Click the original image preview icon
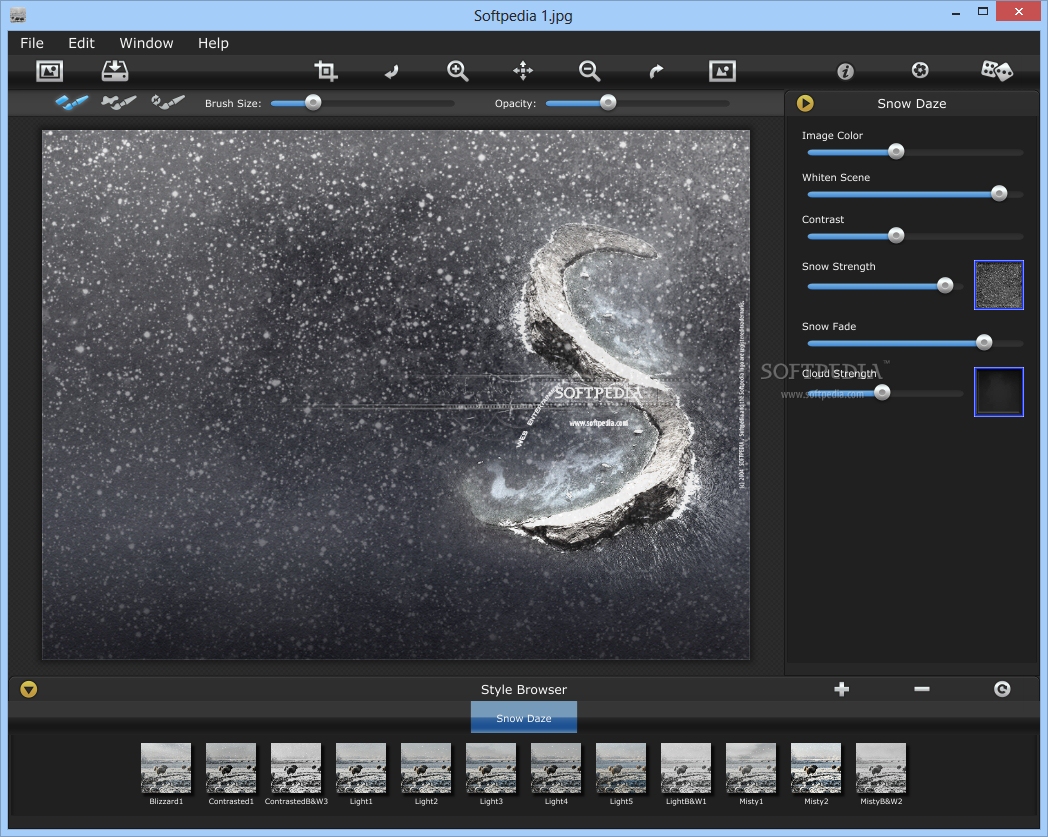1048x837 pixels. pos(723,70)
